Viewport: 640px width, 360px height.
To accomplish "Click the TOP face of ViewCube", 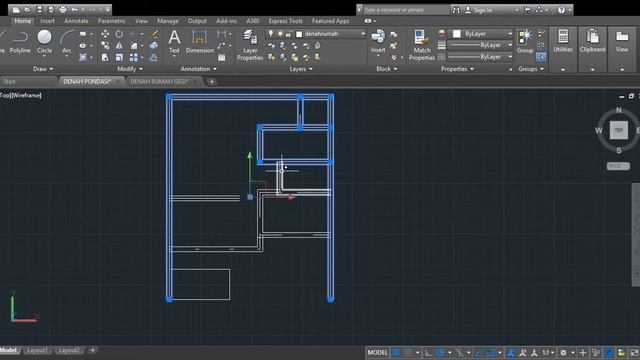I will pyautogui.click(x=619, y=130).
